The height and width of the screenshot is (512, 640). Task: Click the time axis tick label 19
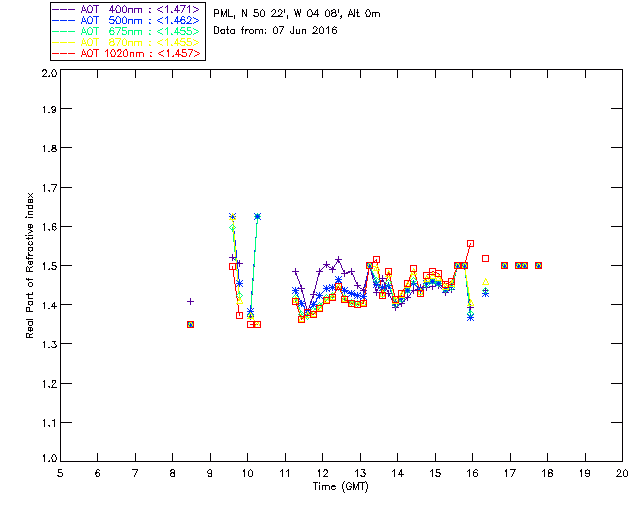coord(585,473)
